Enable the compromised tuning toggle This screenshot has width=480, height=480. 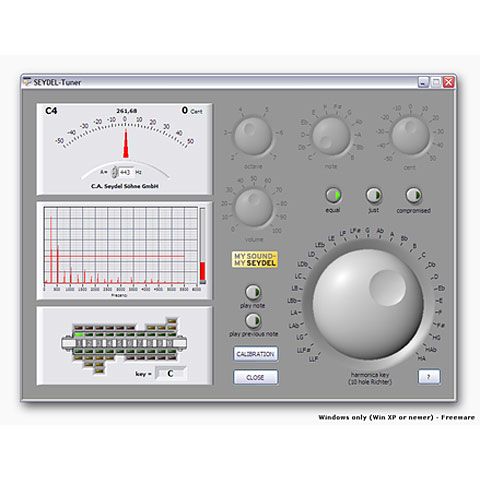[x=414, y=195]
